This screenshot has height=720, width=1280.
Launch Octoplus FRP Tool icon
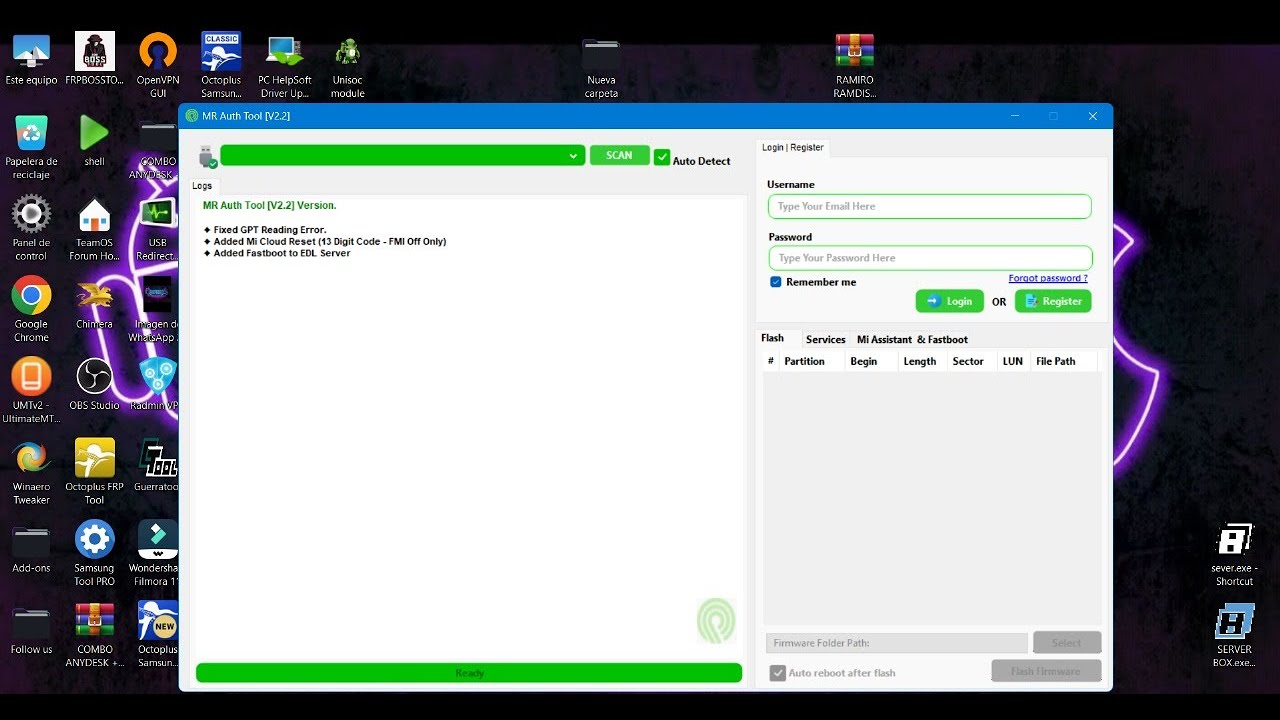[94, 471]
